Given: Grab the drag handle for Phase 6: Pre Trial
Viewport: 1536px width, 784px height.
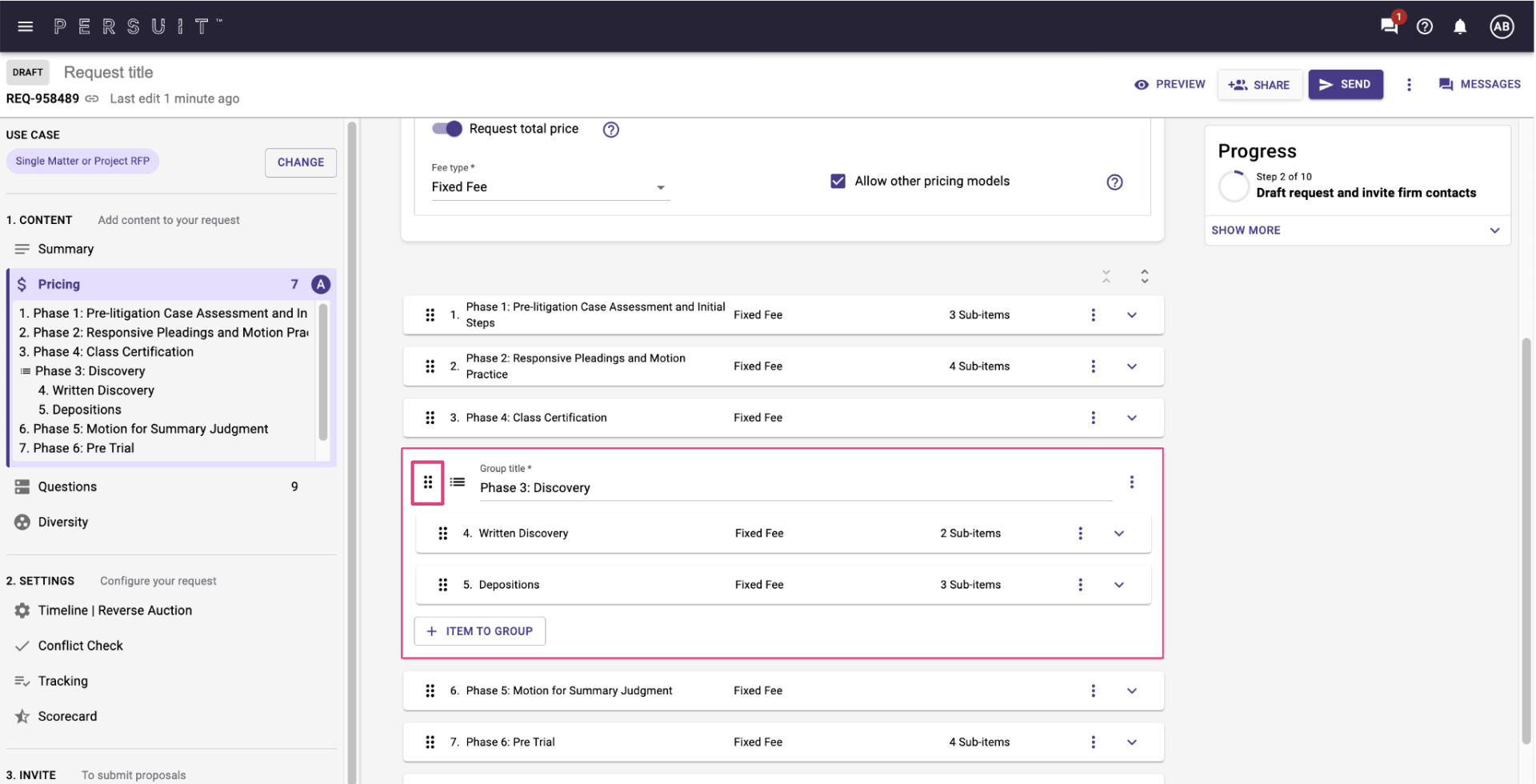Looking at the screenshot, I should [x=430, y=742].
